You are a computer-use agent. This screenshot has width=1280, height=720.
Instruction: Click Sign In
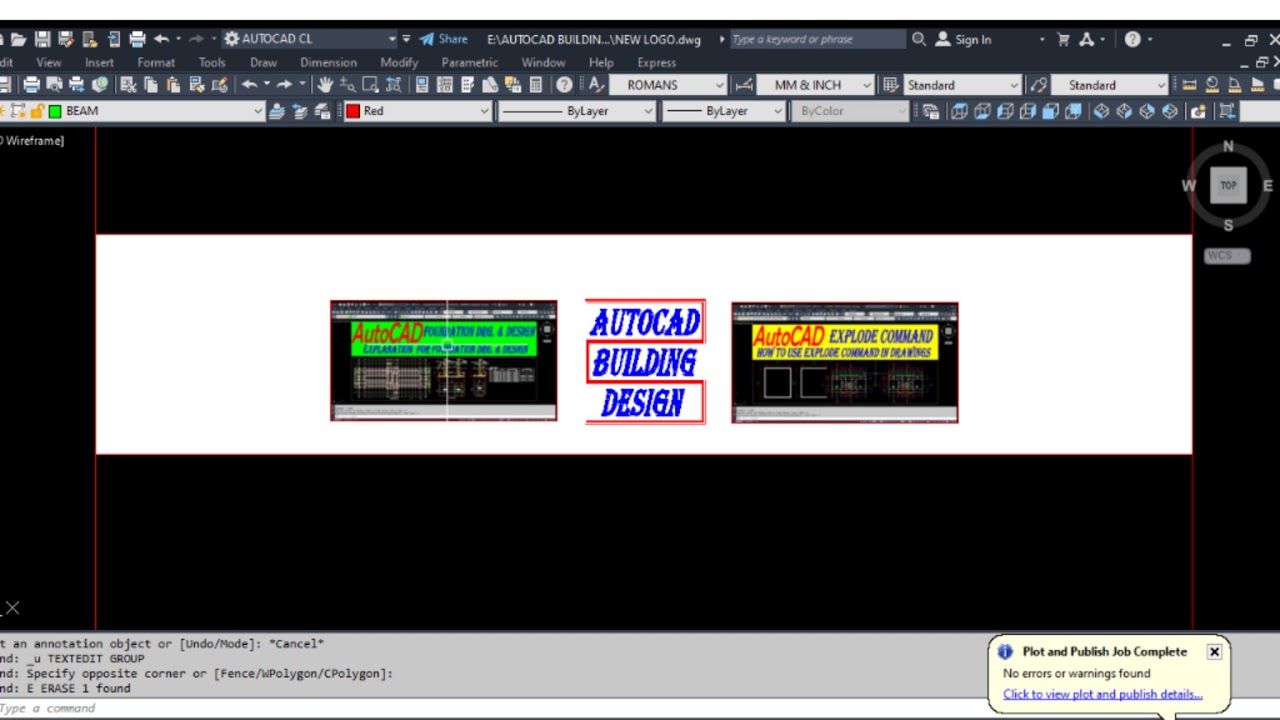tap(964, 39)
